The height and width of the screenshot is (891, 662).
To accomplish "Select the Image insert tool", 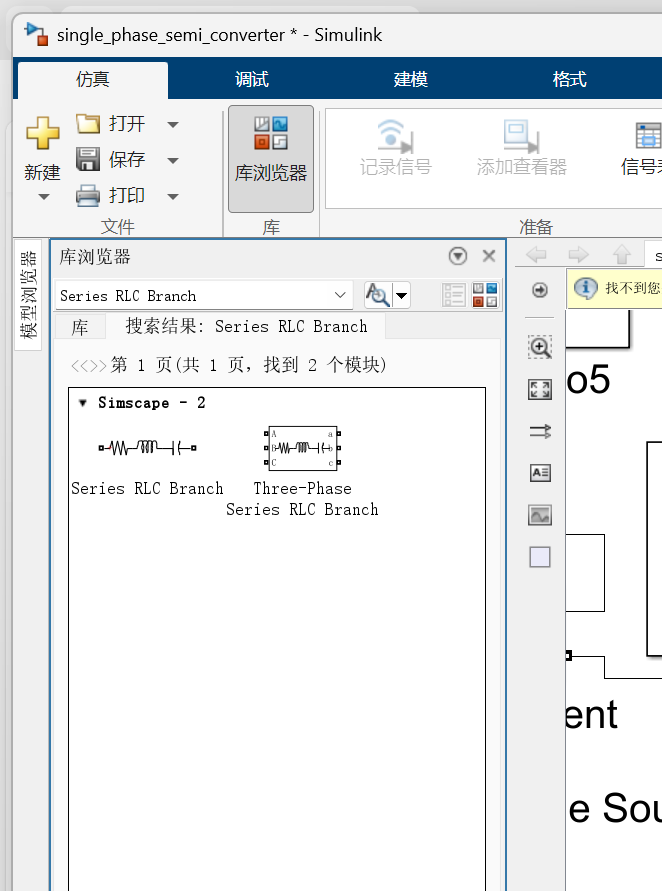I will point(540,515).
